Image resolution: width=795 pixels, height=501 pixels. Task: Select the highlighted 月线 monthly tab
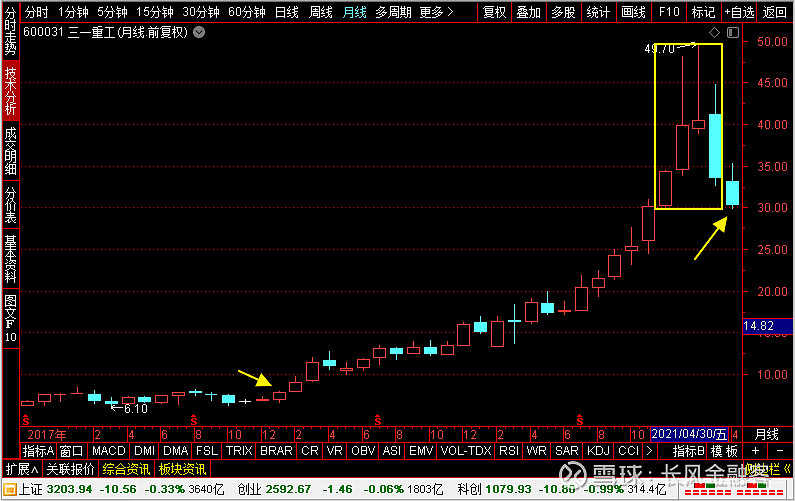pyautogui.click(x=354, y=12)
